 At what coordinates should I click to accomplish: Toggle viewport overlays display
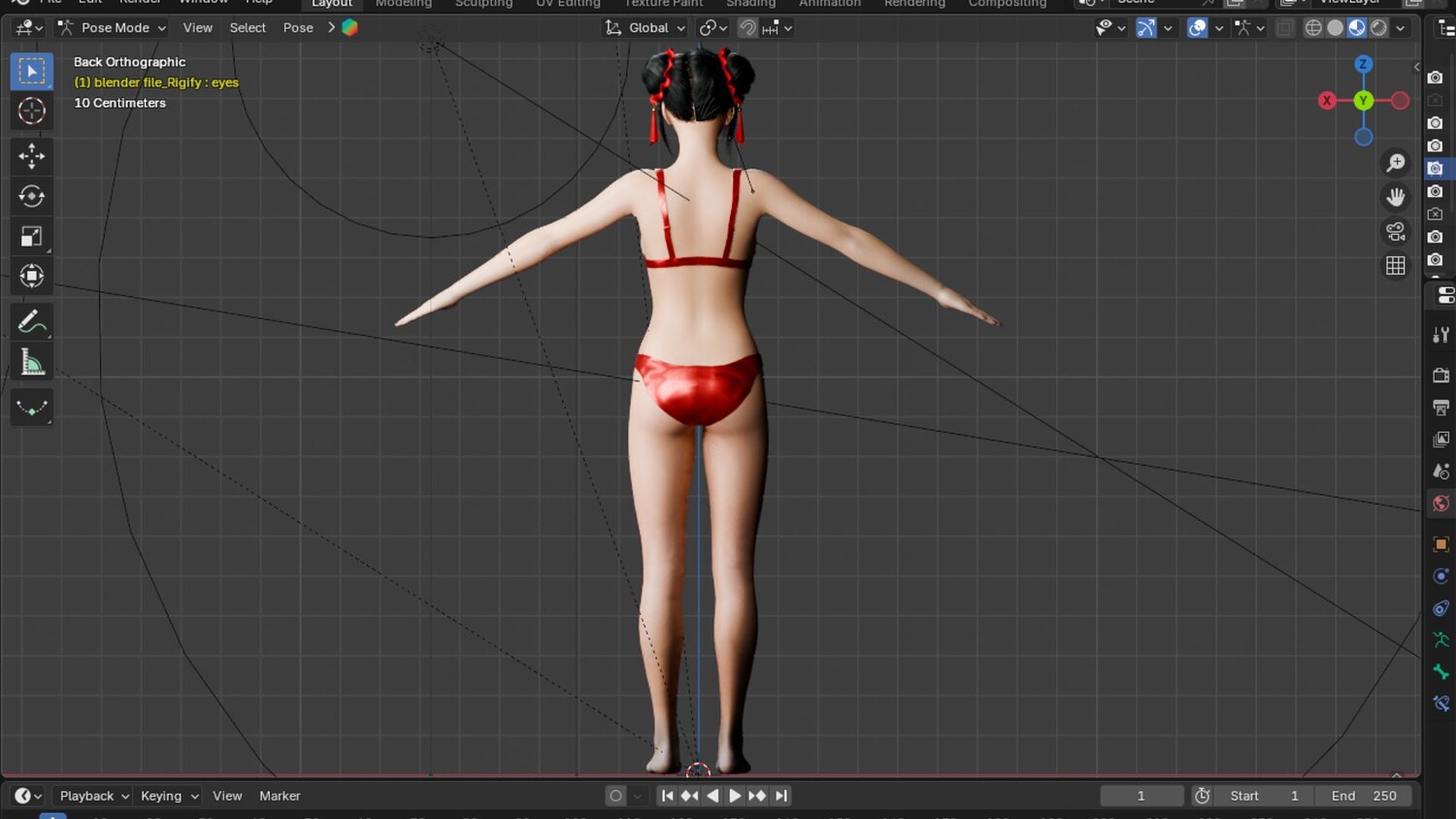click(x=1198, y=28)
